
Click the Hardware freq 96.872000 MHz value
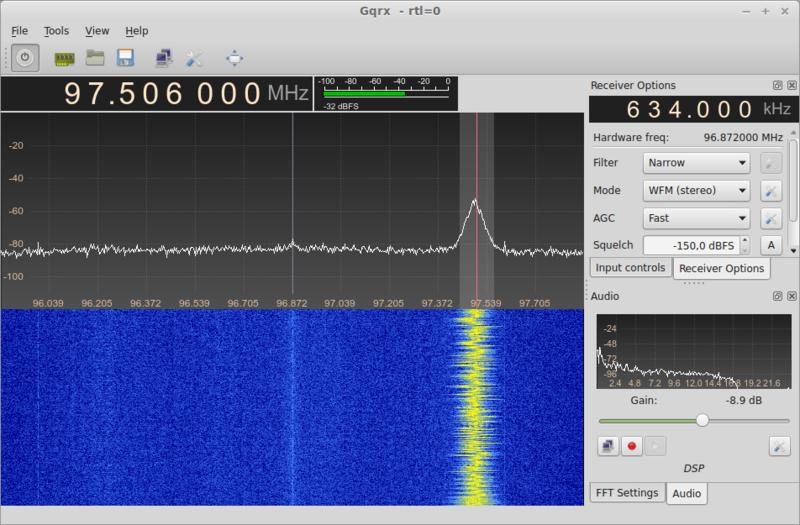[743, 138]
